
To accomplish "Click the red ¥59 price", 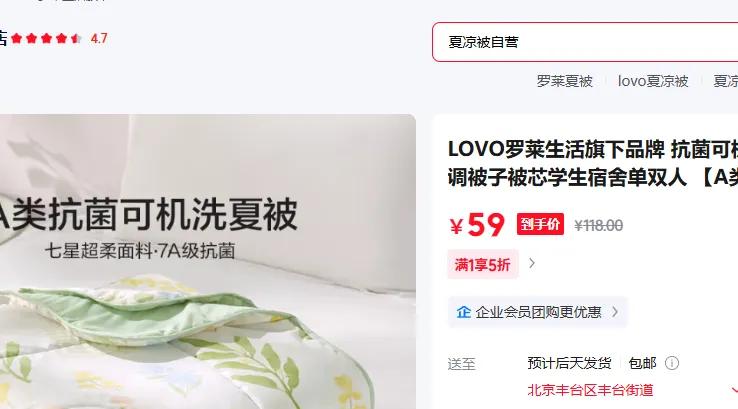I will pyautogui.click(x=477, y=225).
